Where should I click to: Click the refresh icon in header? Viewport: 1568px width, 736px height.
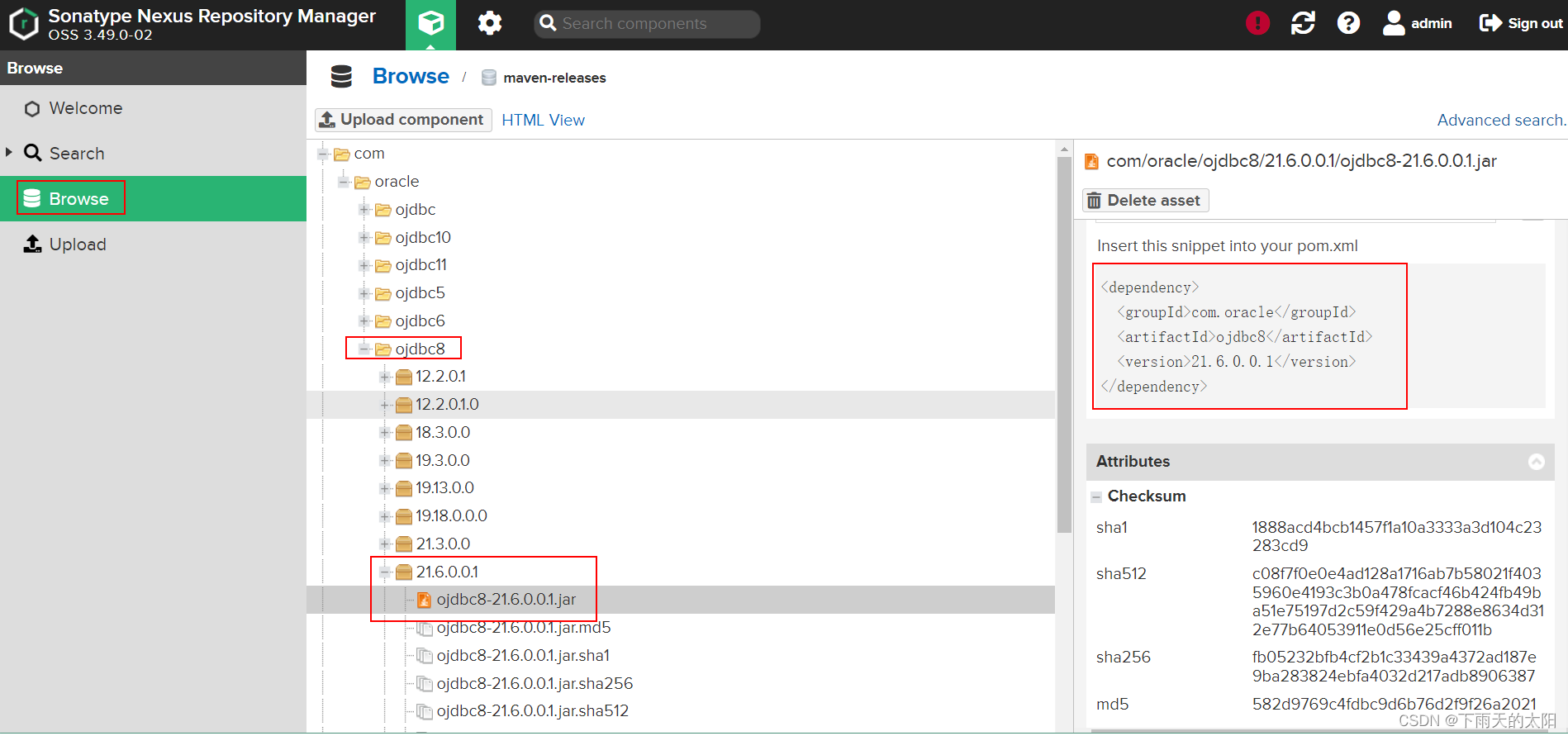pyautogui.click(x=1303, y=23)
